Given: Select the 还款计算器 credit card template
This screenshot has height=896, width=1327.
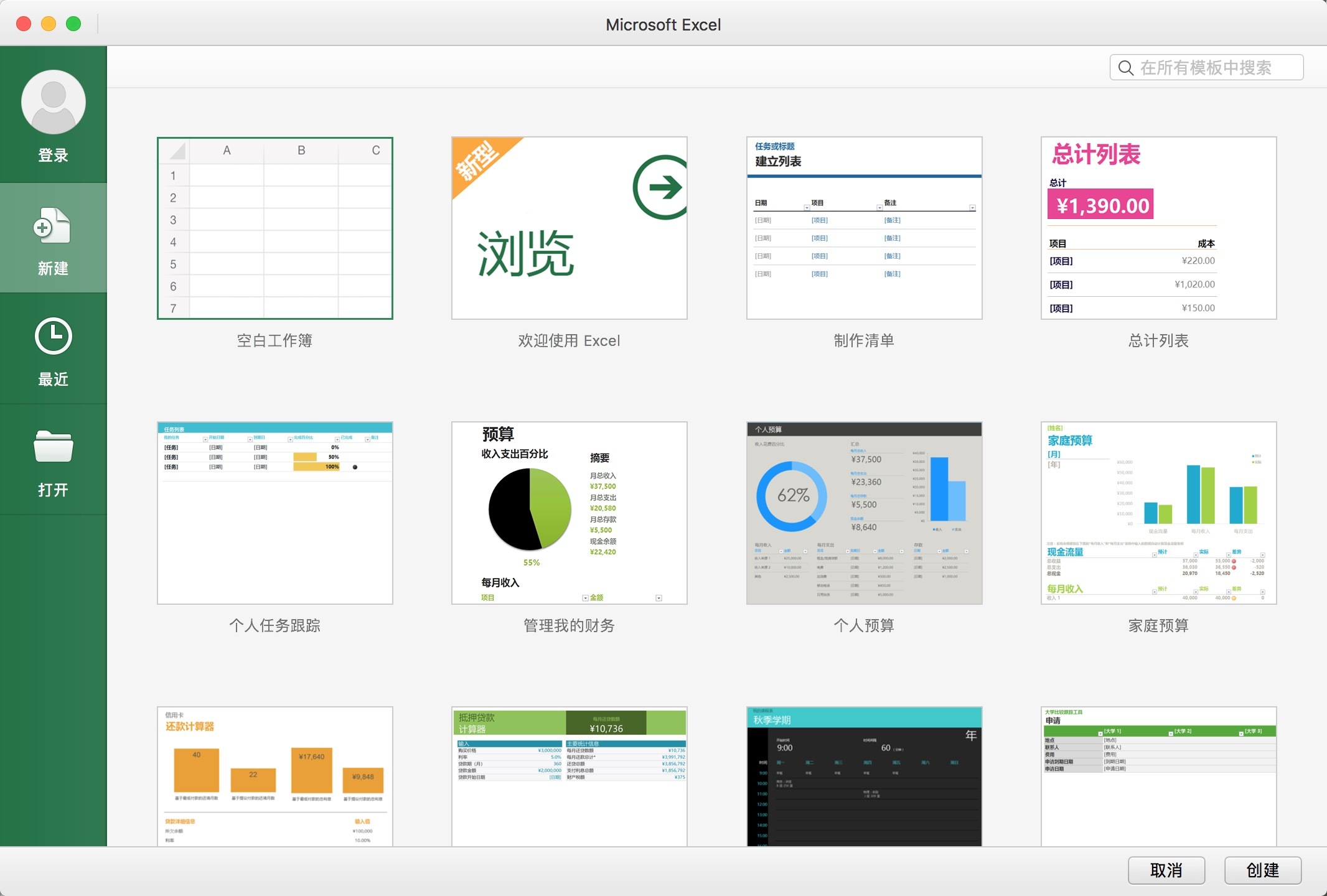Looking at the screenshot, I should (274, 778).
